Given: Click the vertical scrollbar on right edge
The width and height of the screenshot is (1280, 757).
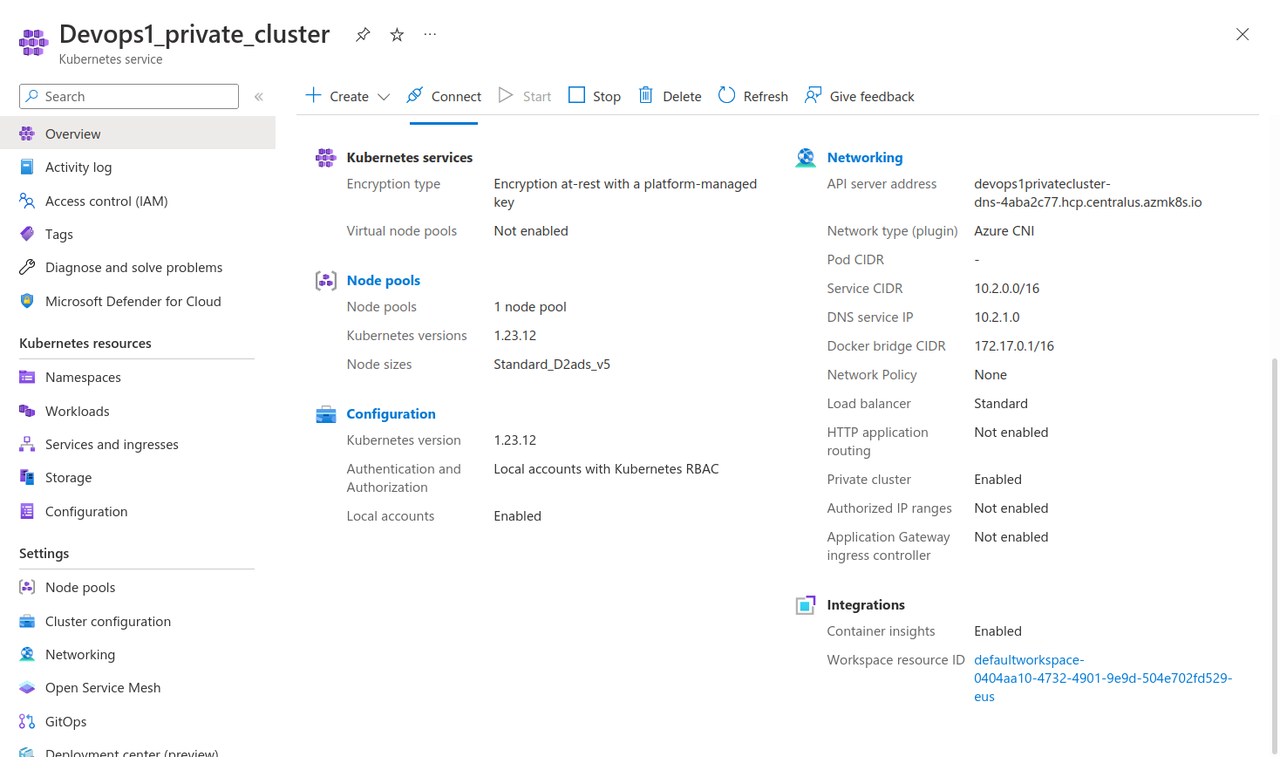Looking at the screenshot, I should click(1274, 555).
